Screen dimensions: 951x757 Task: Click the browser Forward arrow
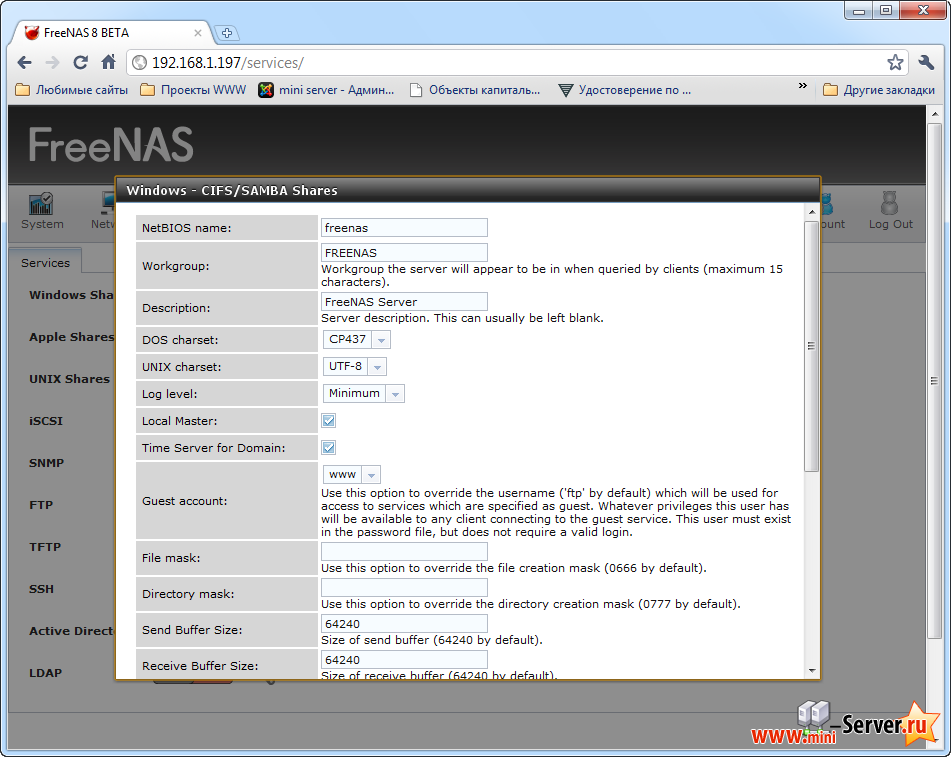[53, 62]
